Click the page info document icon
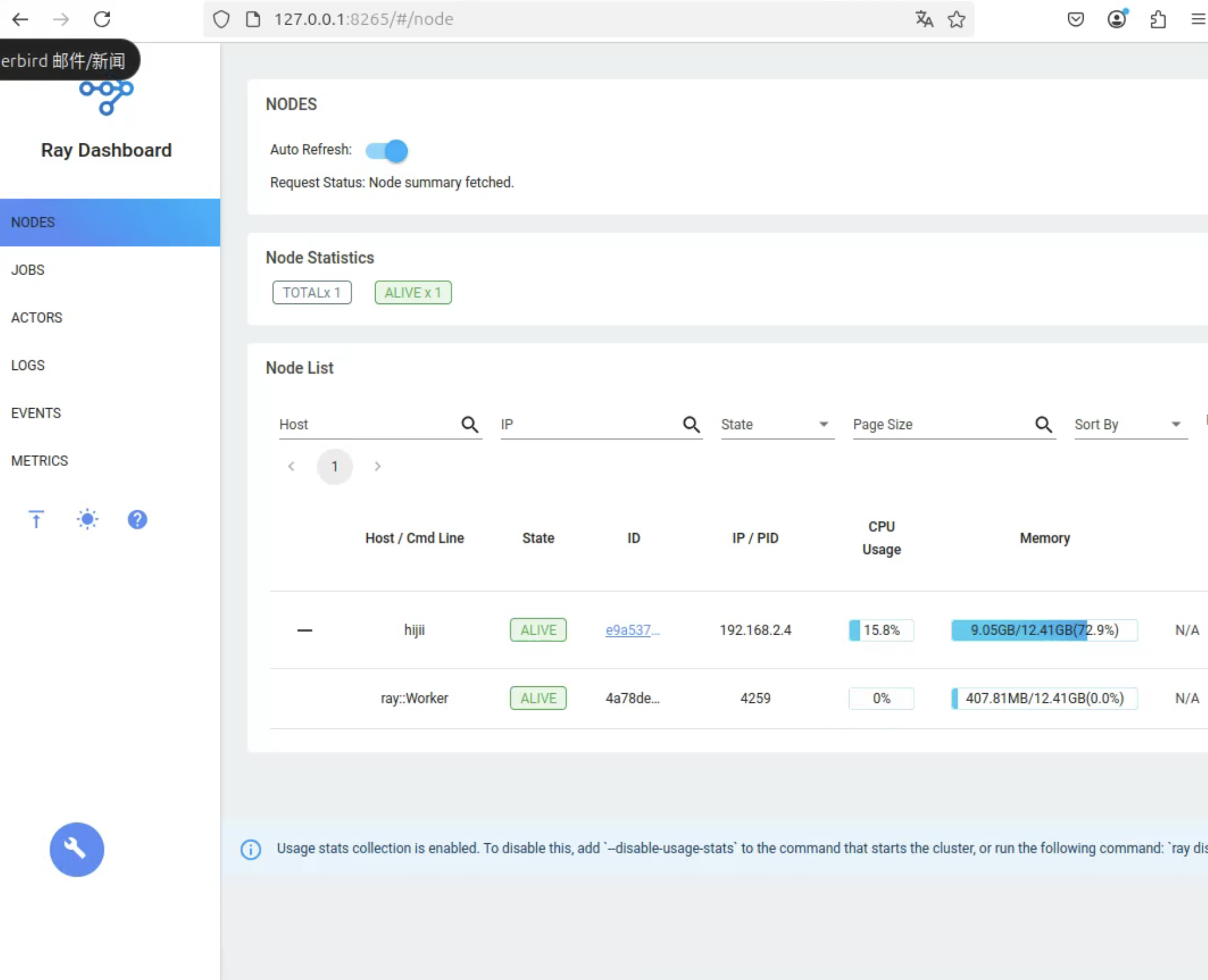 pos(253,19)
